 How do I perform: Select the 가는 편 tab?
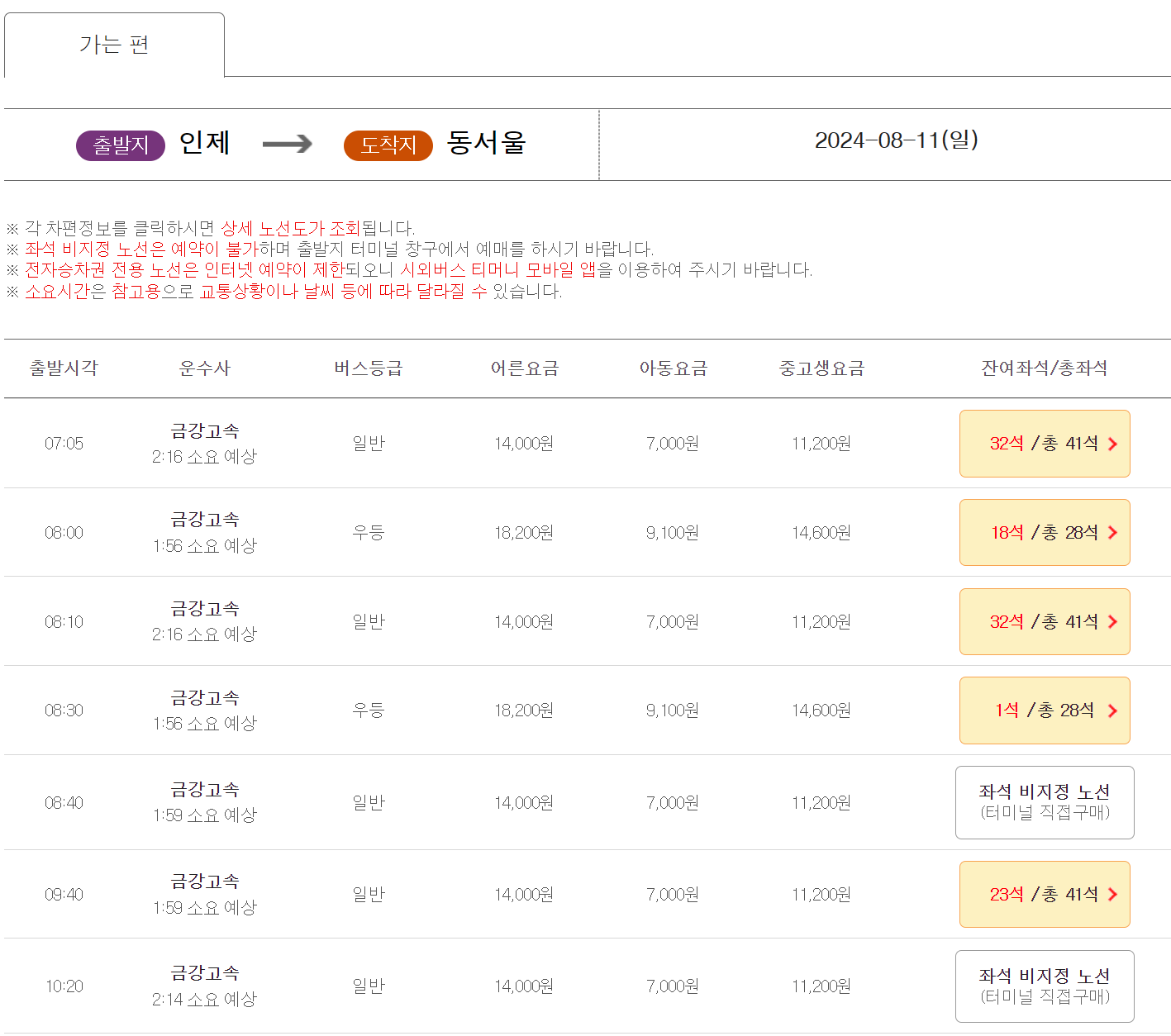(114, 45)
